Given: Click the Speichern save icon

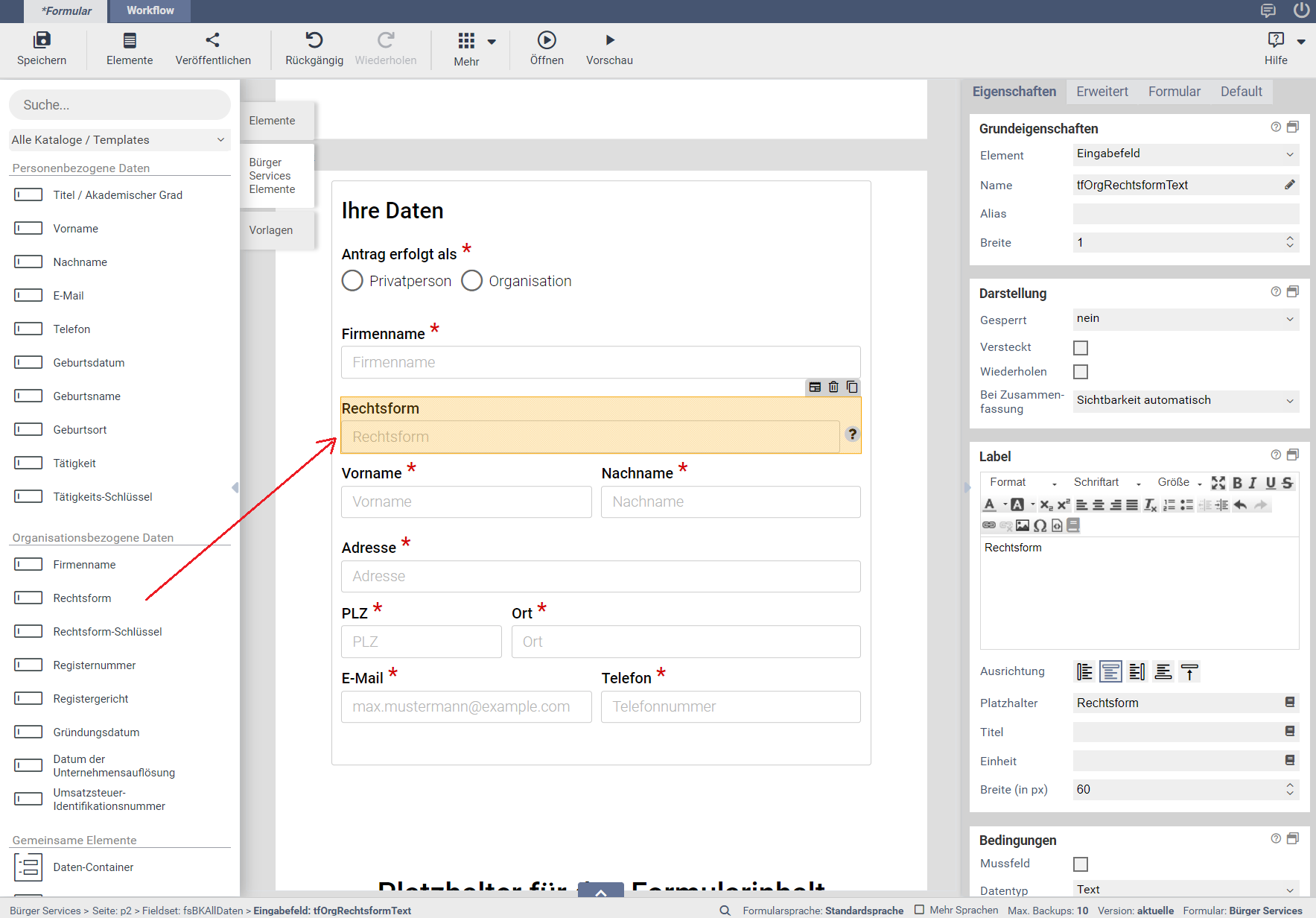Looking at the screenshot, I should click(x=42, y=40).
